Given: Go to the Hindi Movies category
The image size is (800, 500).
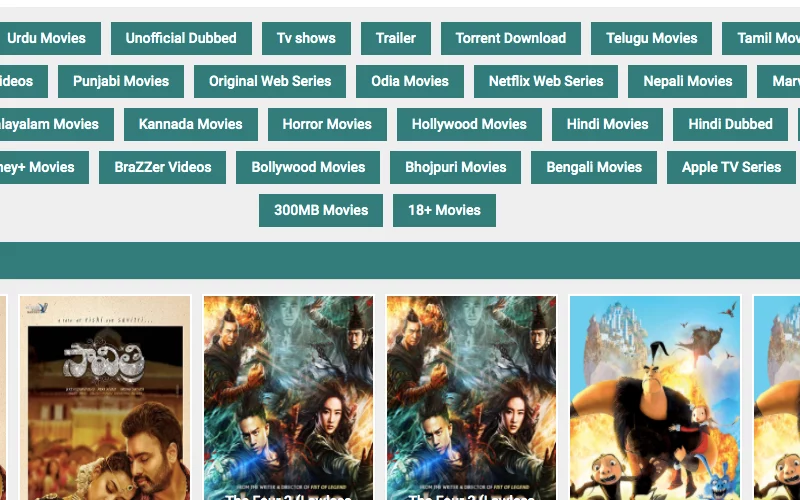Looking at the screenshot, I should pyautogui.click(x=608, y=124).
